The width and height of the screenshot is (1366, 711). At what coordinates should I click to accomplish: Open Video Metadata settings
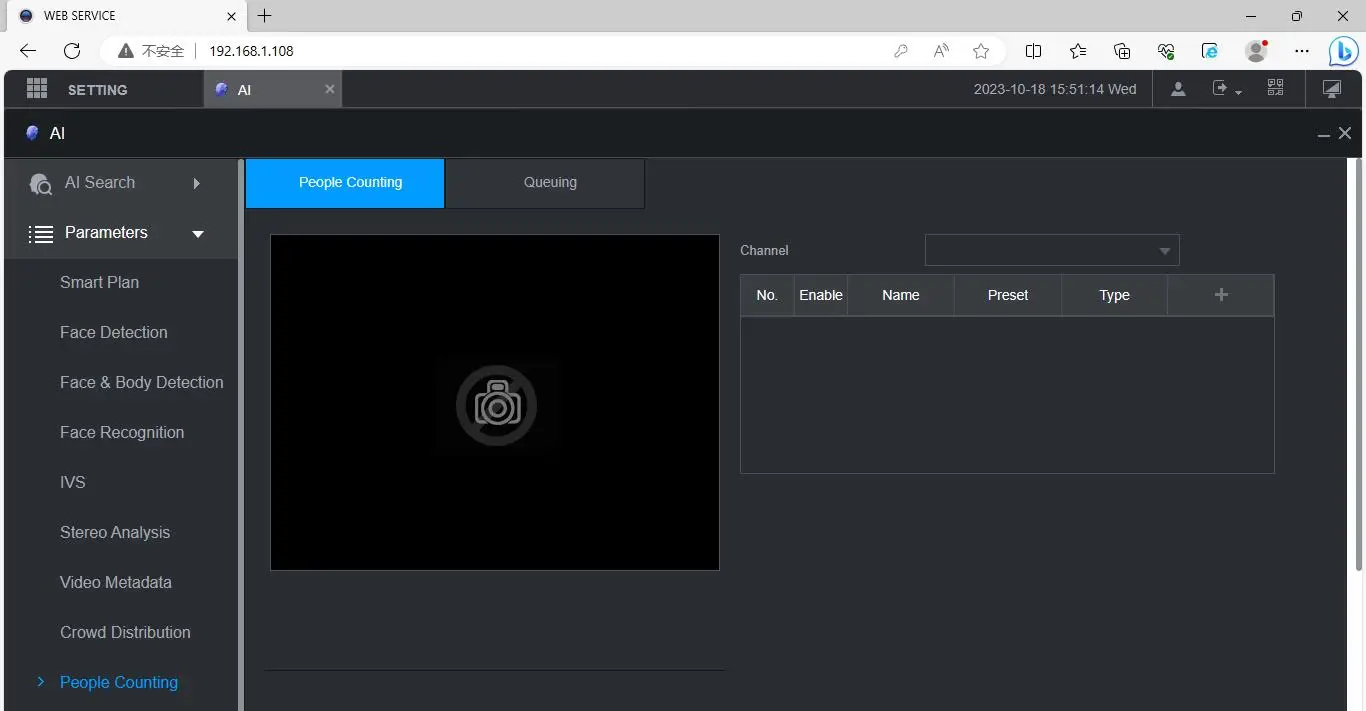(x=116, y=582)
